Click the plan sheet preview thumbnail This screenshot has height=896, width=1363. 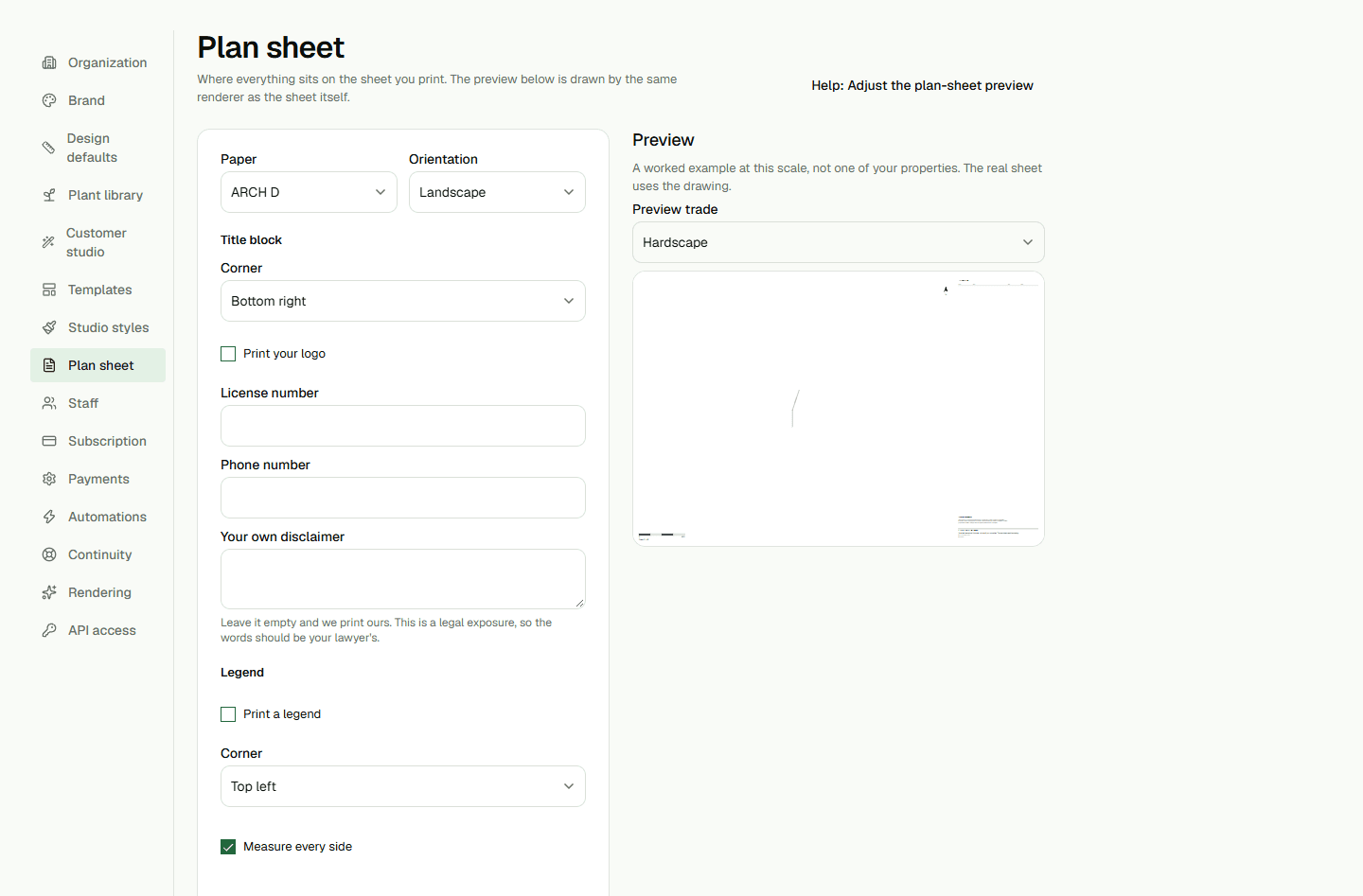tap(839, 409)
